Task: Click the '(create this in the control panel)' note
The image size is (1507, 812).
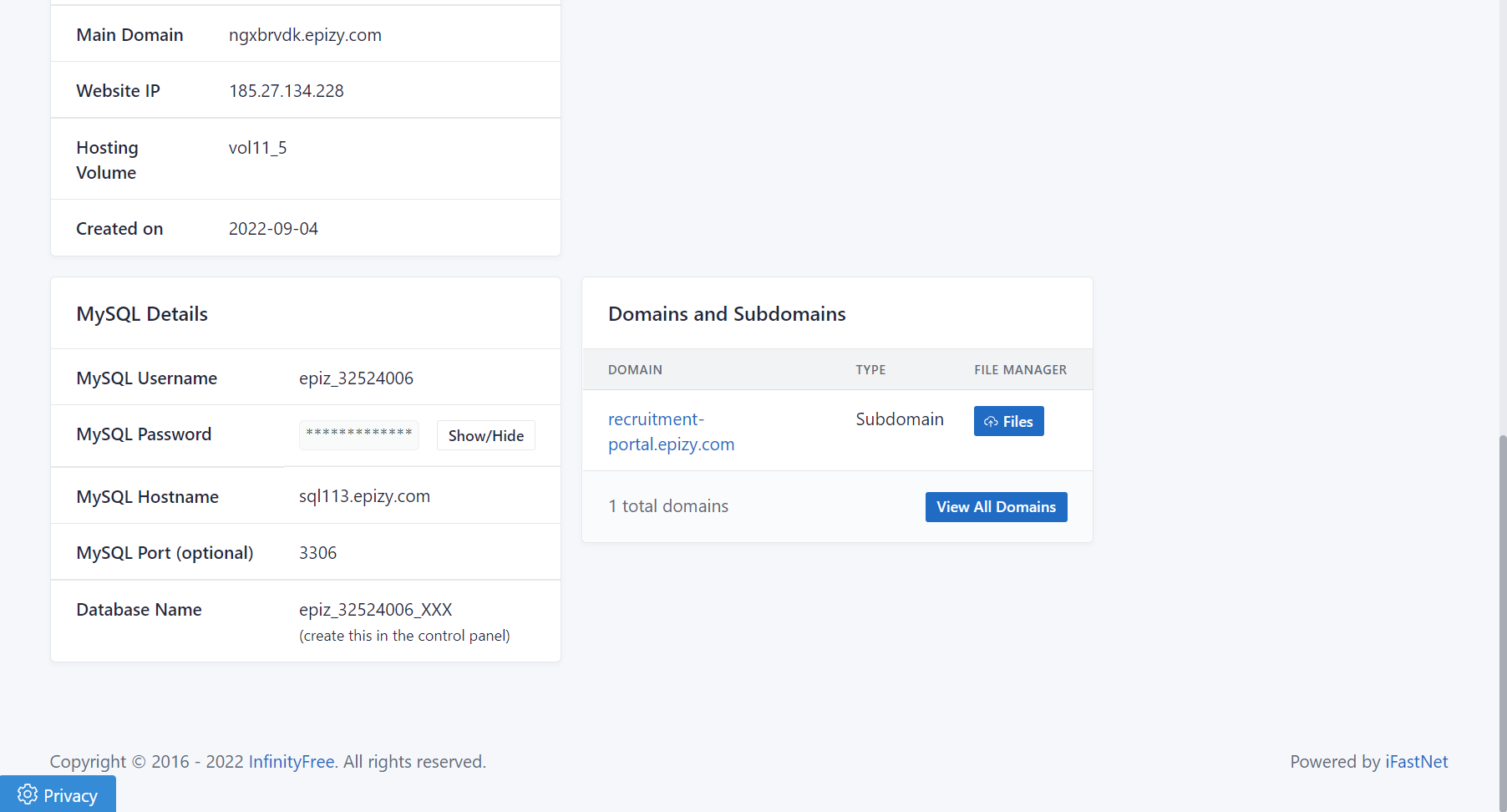Action: (x=404, y=636)
